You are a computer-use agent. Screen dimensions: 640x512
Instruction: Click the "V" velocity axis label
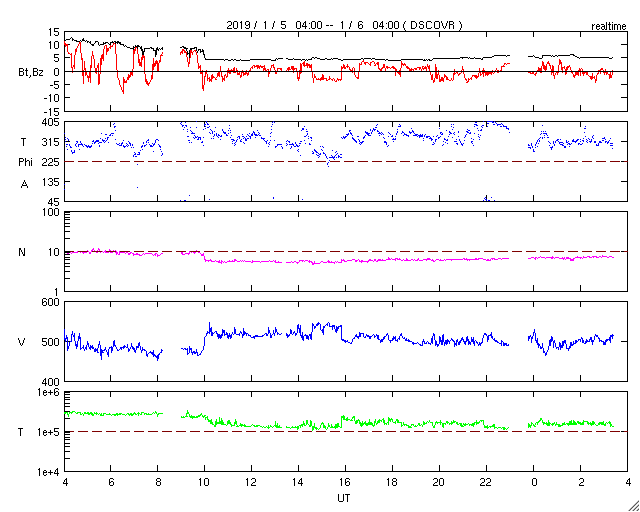click(22, 342)
